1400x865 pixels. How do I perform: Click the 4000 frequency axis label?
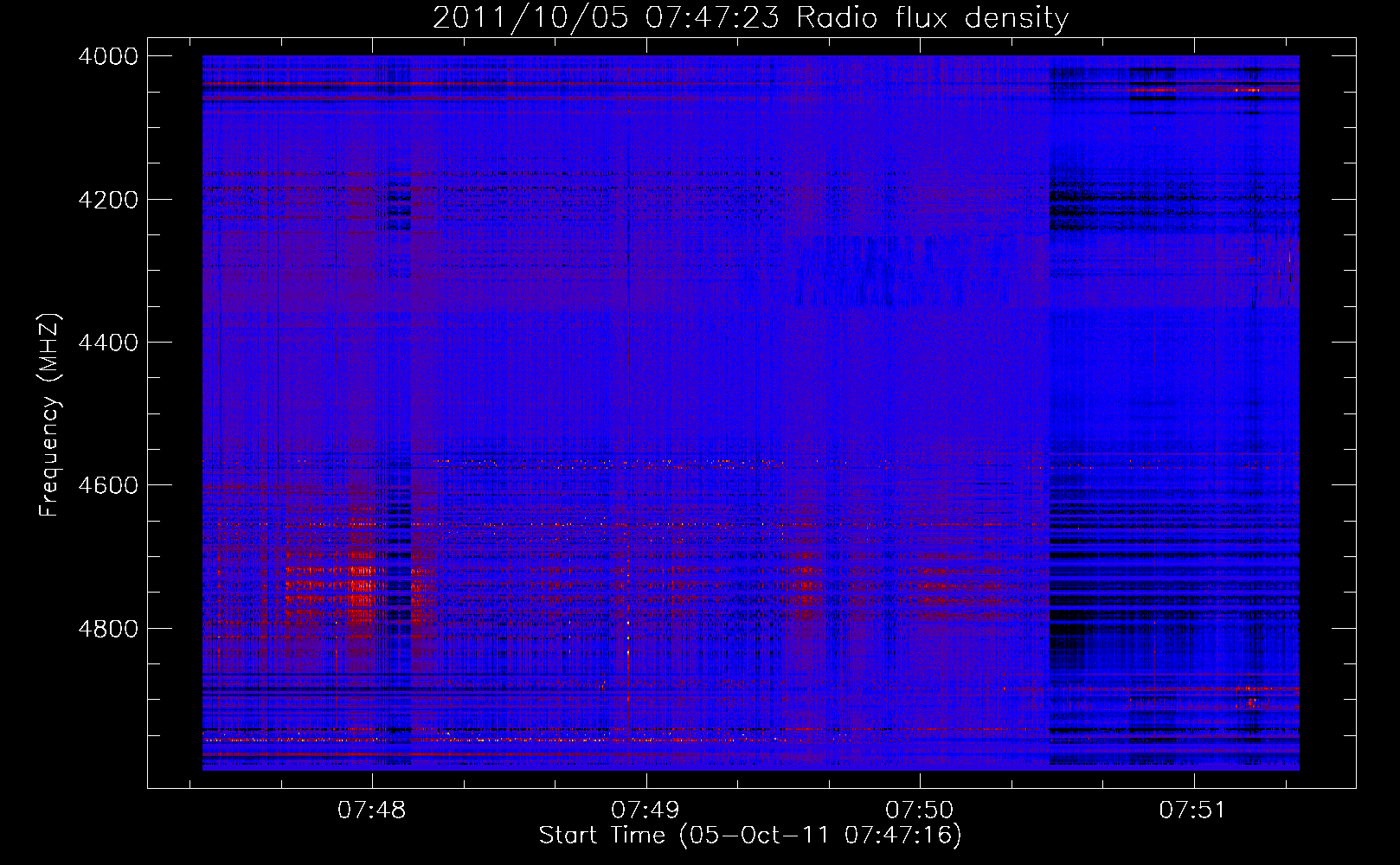click(x=108, y=56)
